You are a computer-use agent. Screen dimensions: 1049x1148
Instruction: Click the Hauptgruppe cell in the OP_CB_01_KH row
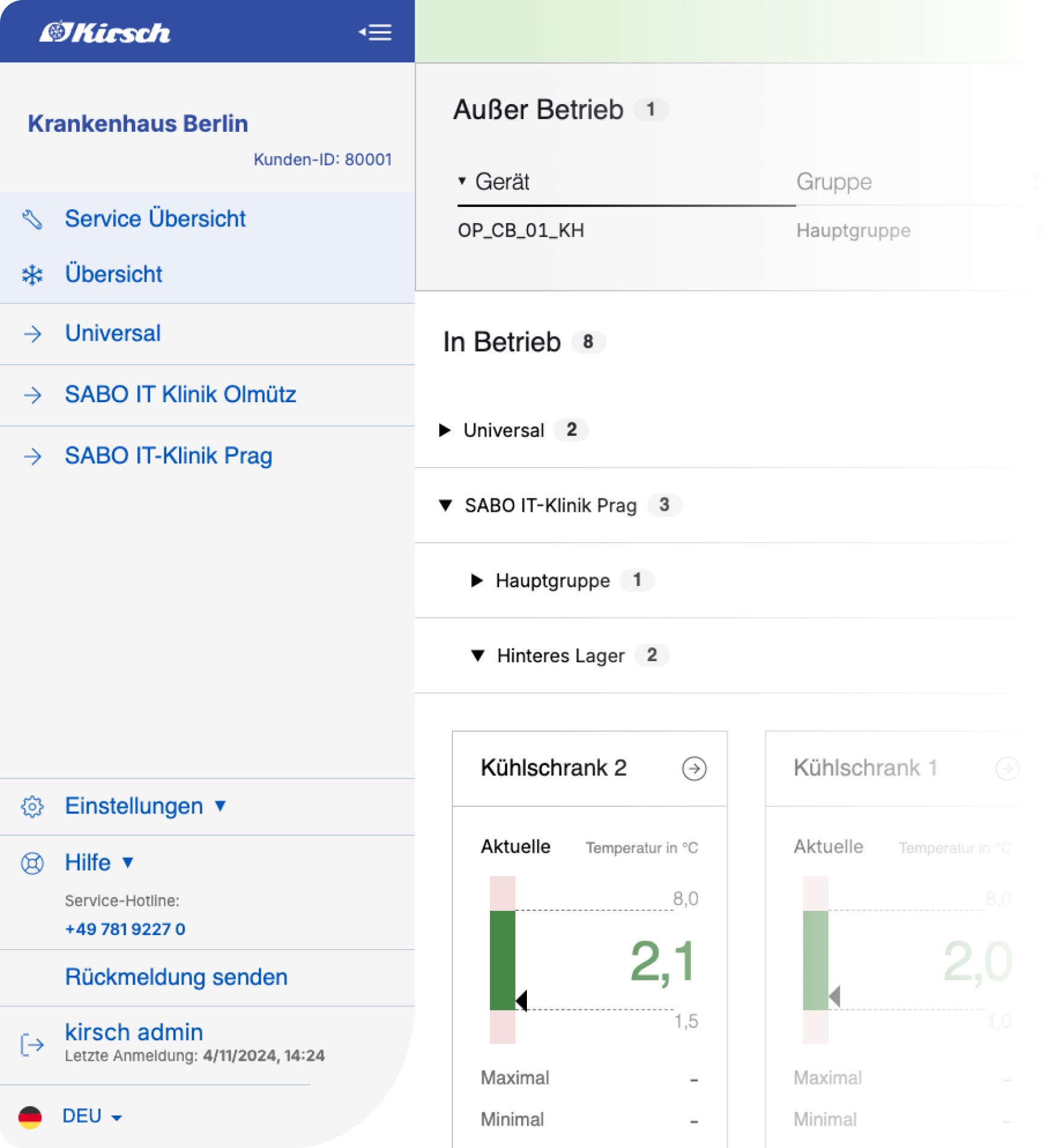(x=853, y=230)
